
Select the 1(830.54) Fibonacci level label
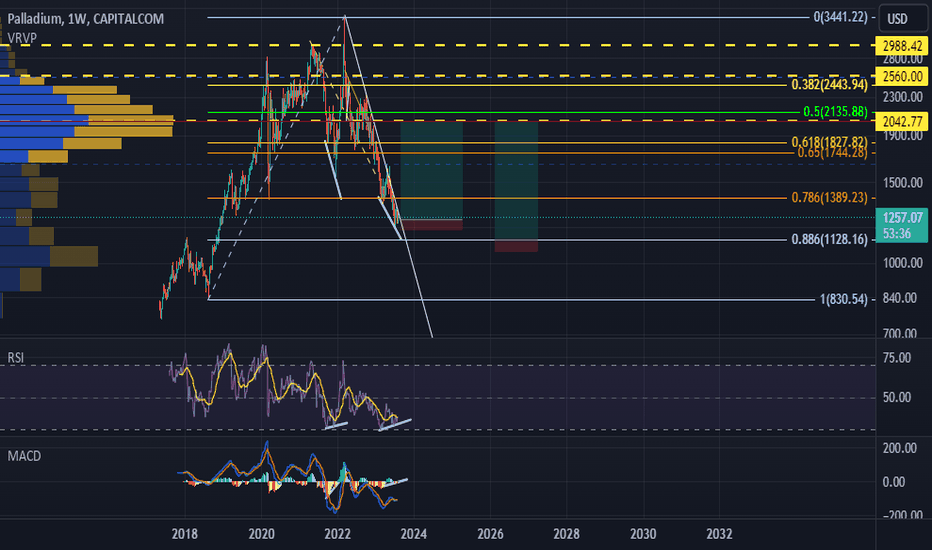[x=843, y=299]
